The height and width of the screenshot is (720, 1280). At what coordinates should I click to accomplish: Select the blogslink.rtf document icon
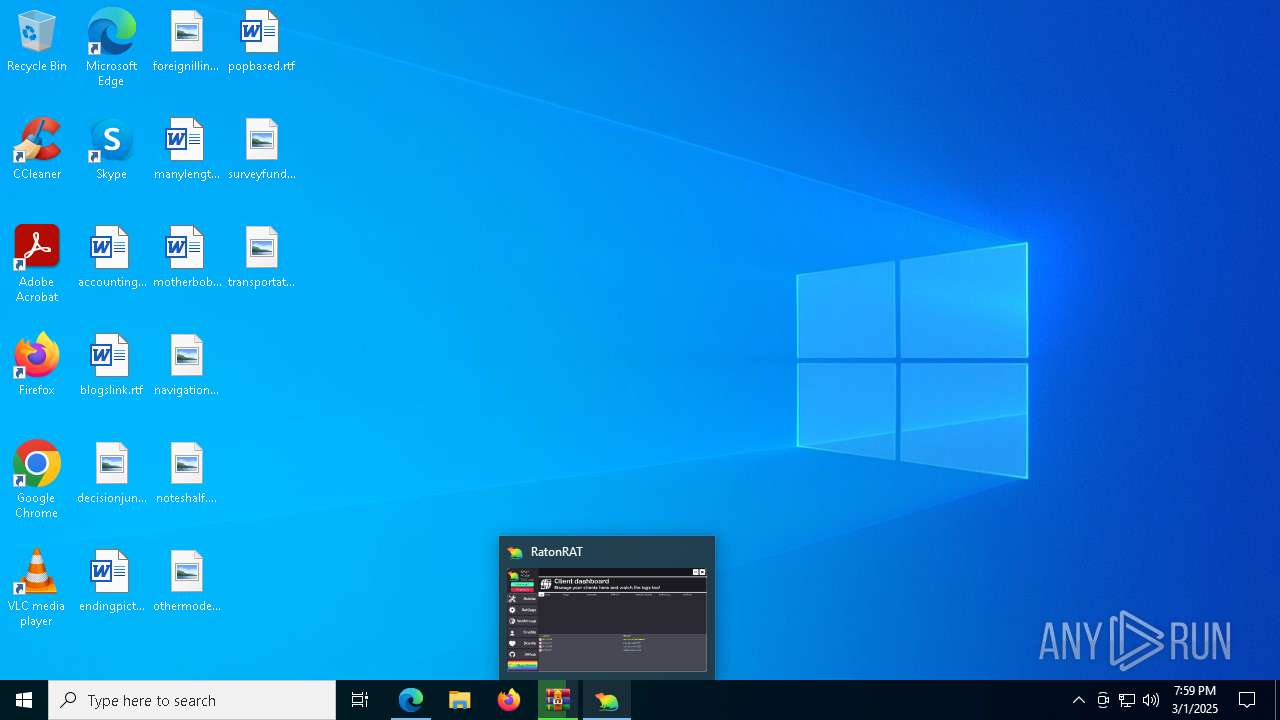pos(111,366)
